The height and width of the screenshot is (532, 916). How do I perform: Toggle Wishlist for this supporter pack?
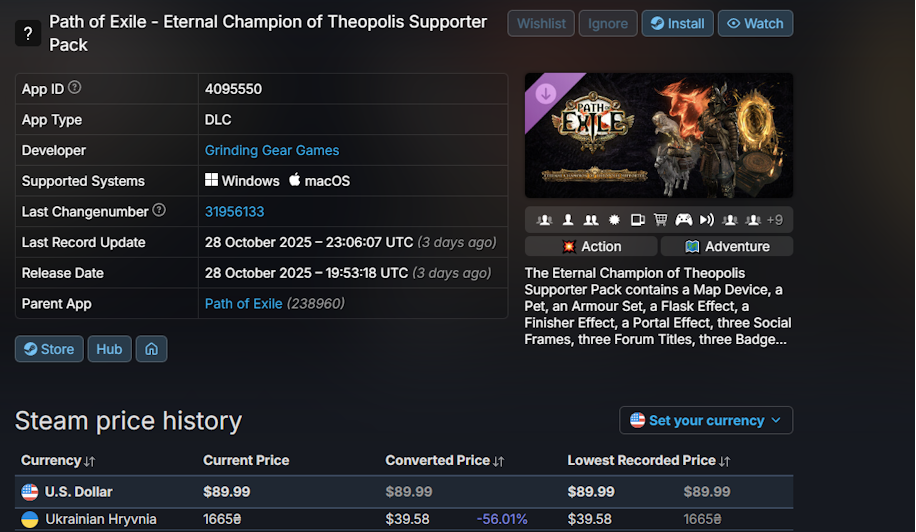pos(541,24)
